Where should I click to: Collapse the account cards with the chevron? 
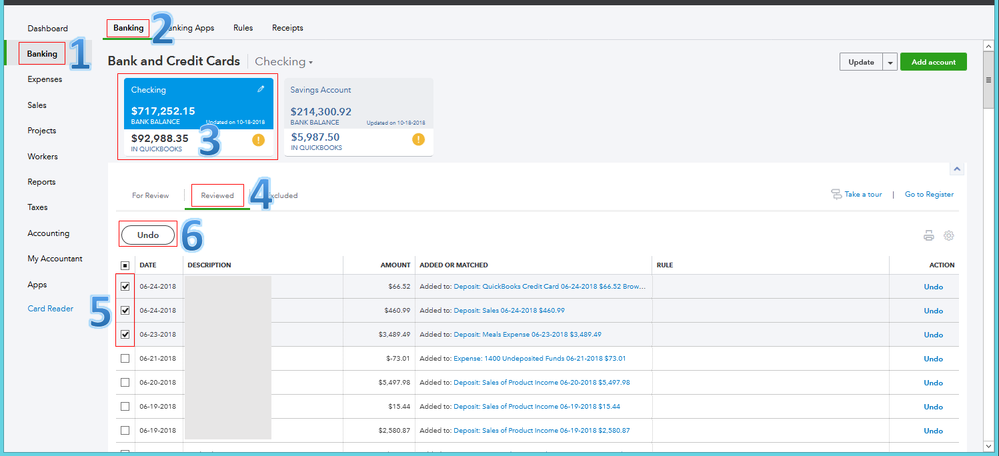[956, 170]
